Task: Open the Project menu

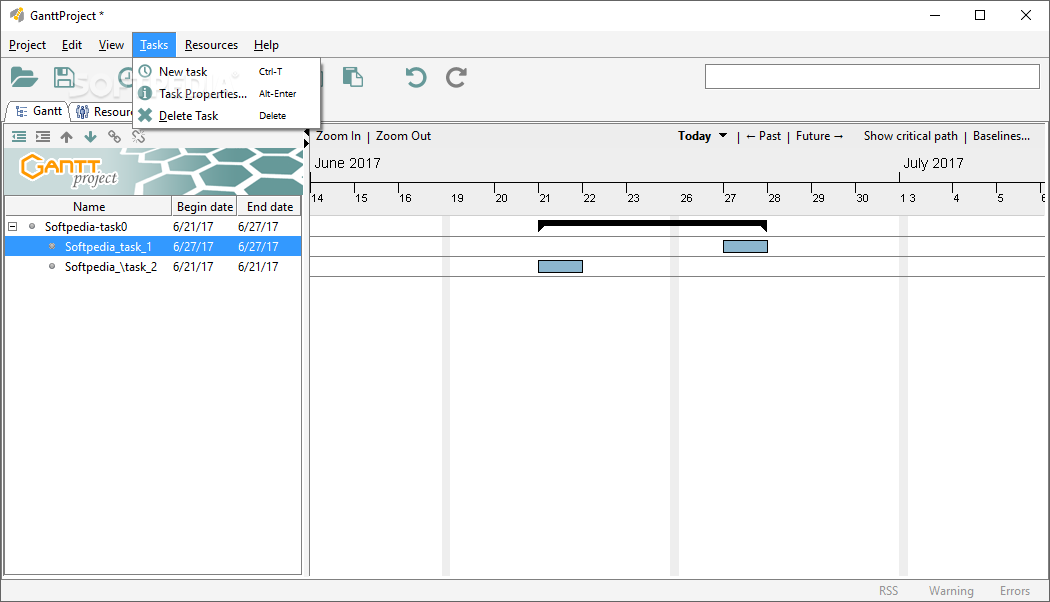Action: (27, 45)
